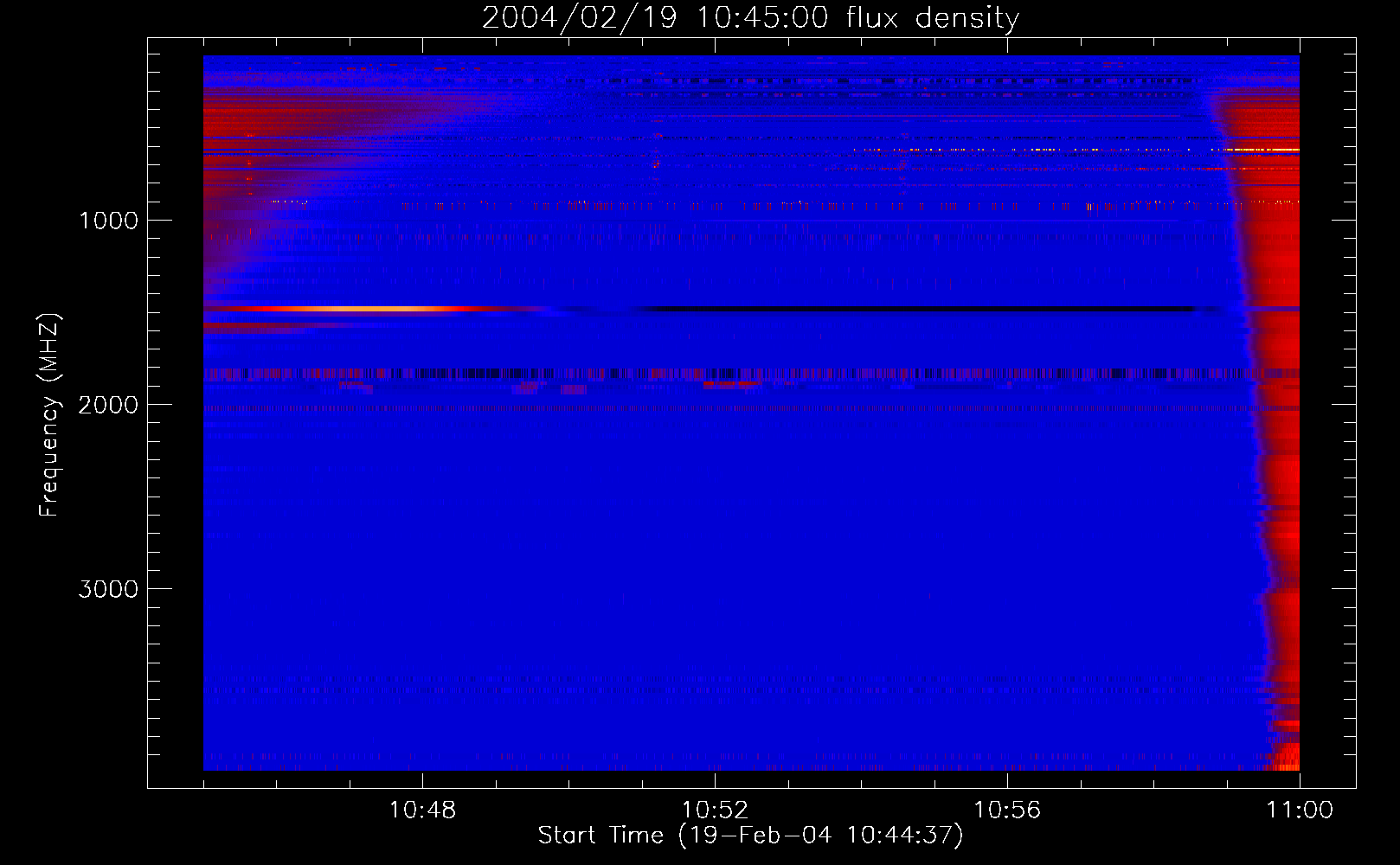Click the '10:56' time axis label
The image size is (1400, 865).
[1007, 811]
